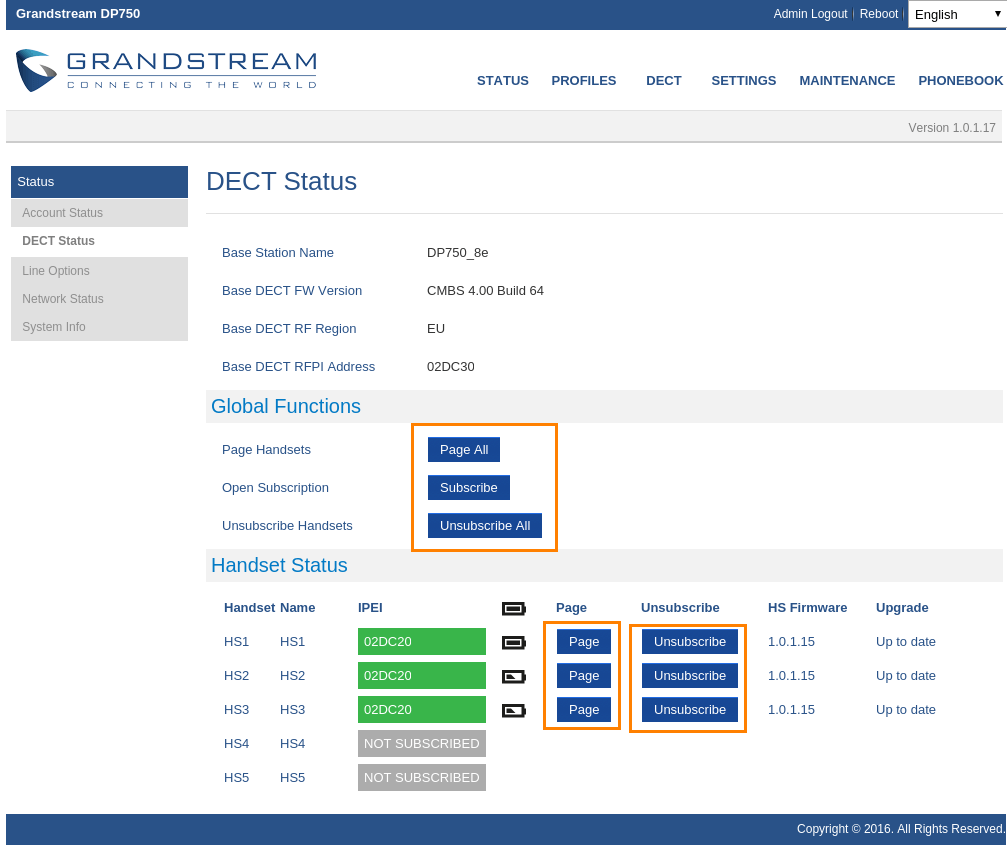Click the Global Functions section heading

point(286,406)
